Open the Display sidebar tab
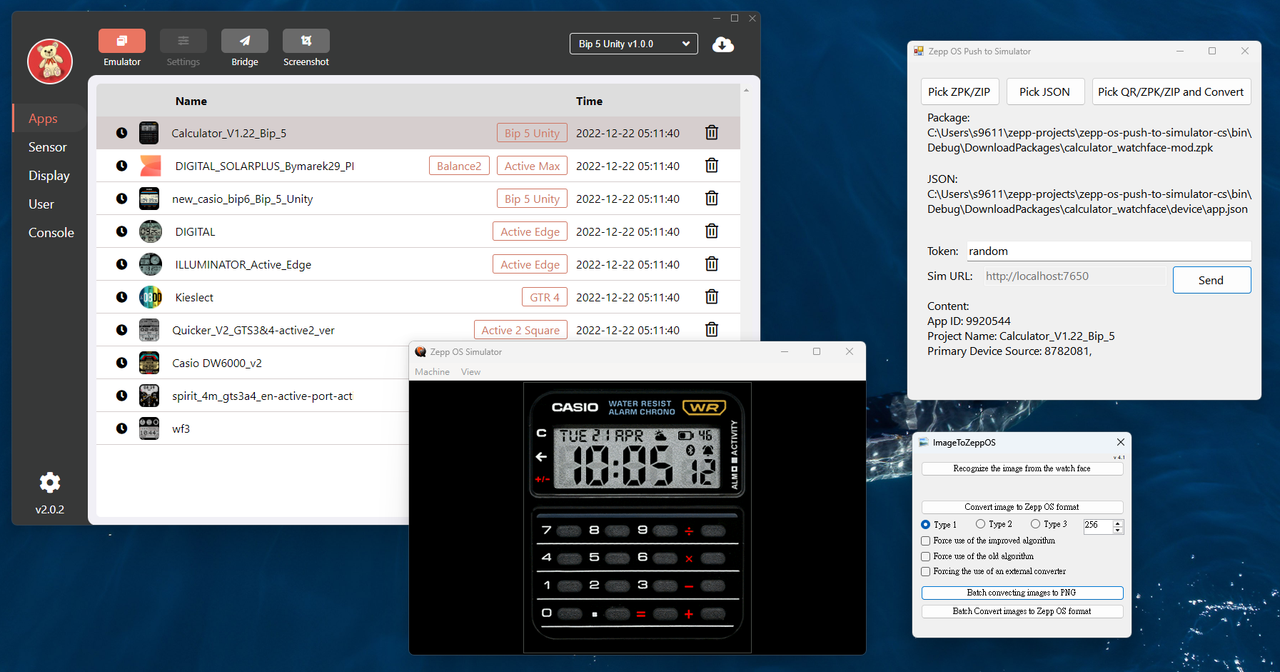 (x=49, y=175)
